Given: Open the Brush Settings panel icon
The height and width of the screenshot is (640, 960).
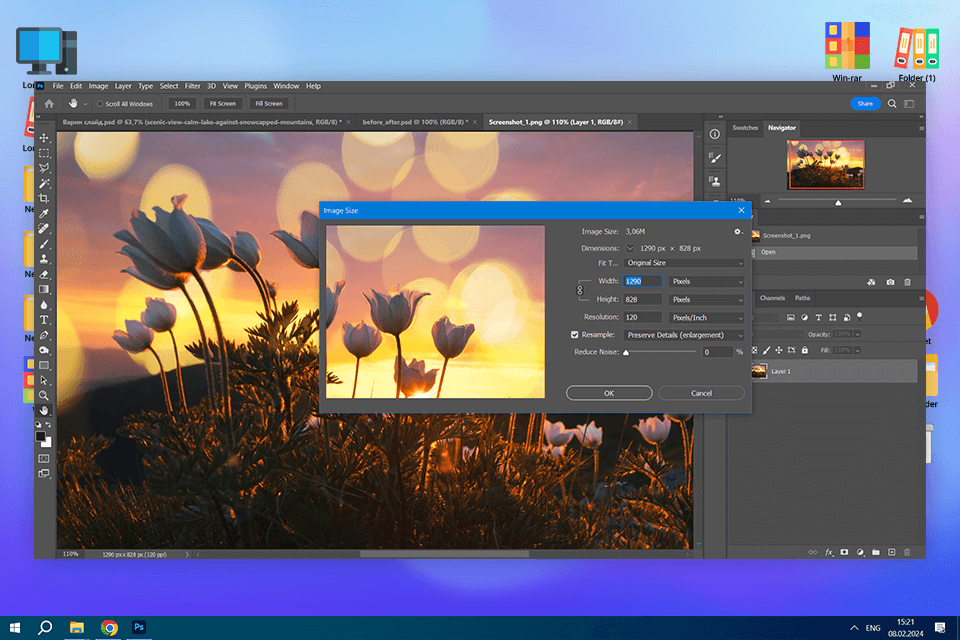Looking at the screenshot, I should (714, 158).
